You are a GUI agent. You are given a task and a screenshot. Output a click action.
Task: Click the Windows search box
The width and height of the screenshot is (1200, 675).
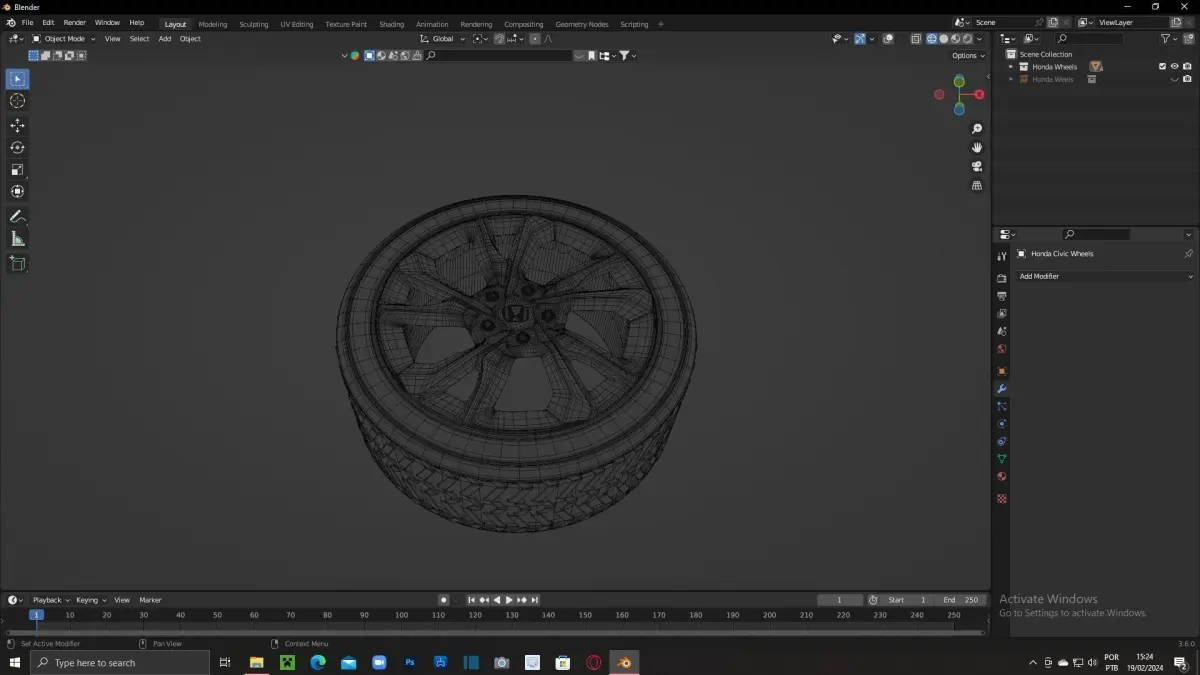coord(120,663)
